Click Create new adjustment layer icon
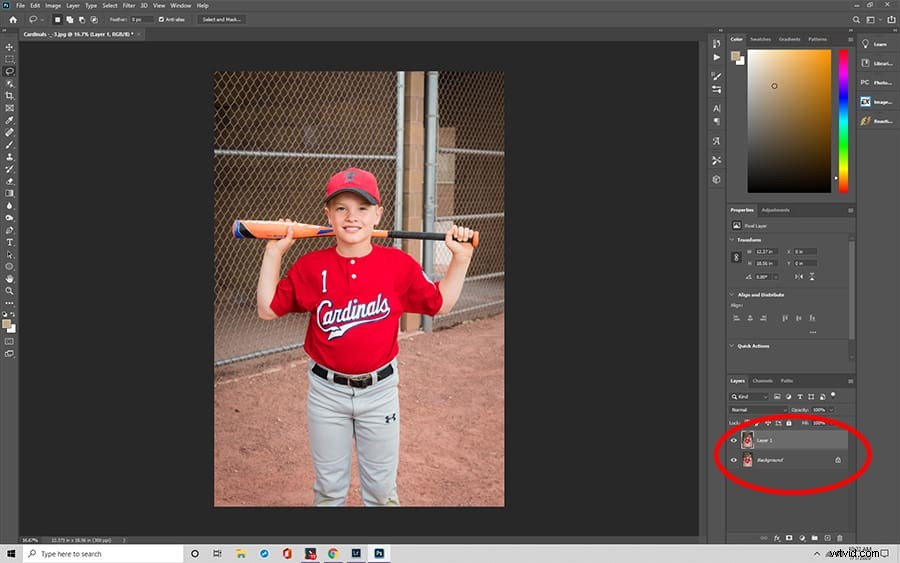 point(802,538)
